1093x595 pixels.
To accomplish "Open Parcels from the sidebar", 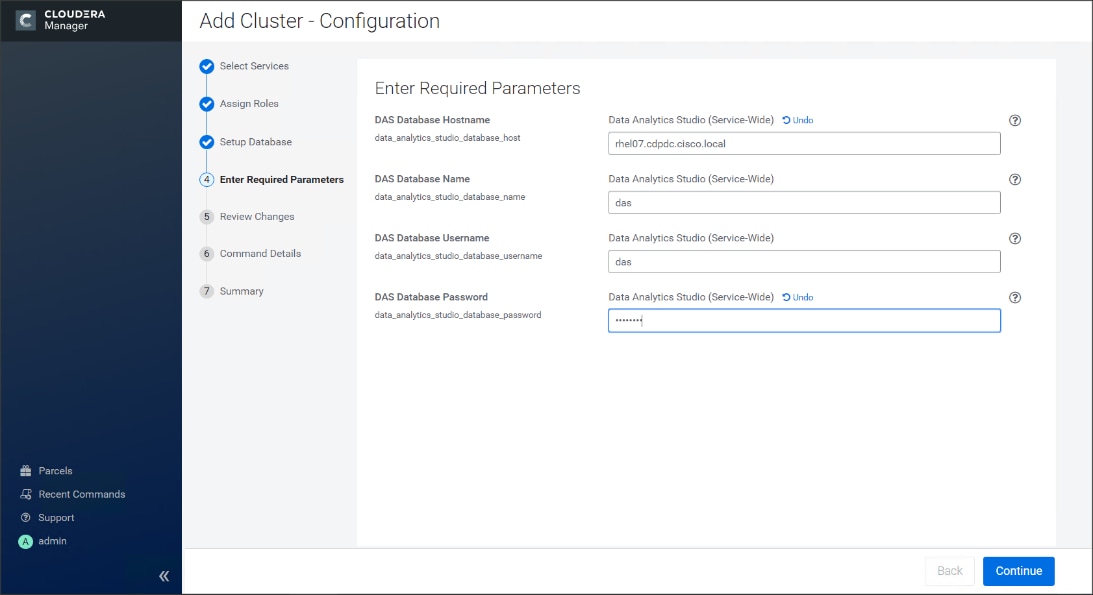I will click(55, 471).
